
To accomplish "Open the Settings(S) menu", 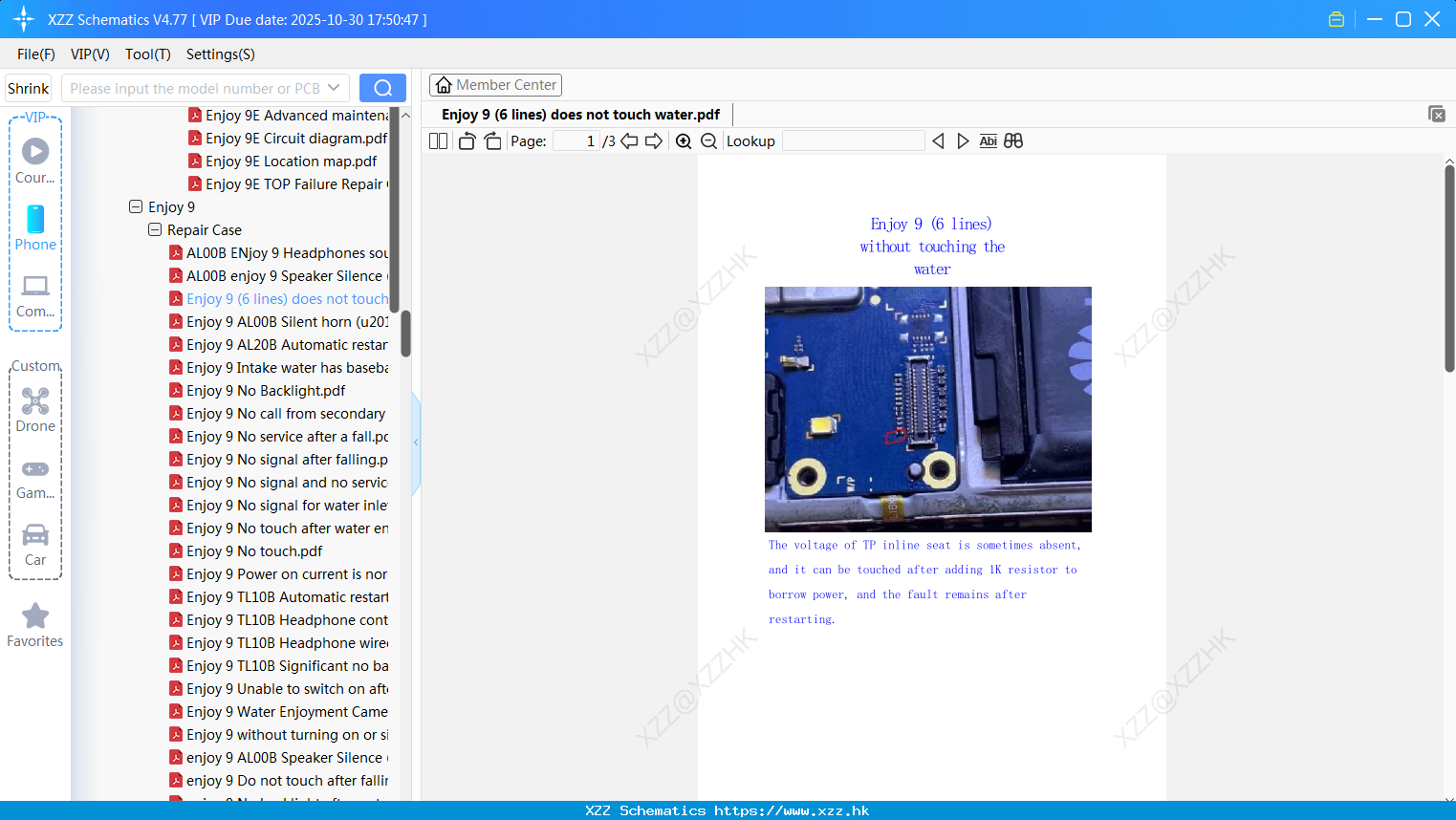I will 221,54.
